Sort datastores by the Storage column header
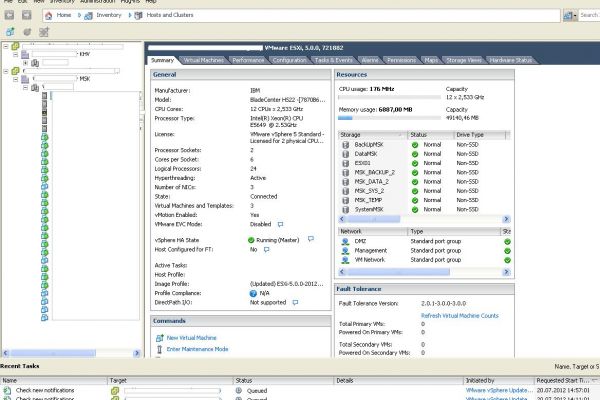 373,135
